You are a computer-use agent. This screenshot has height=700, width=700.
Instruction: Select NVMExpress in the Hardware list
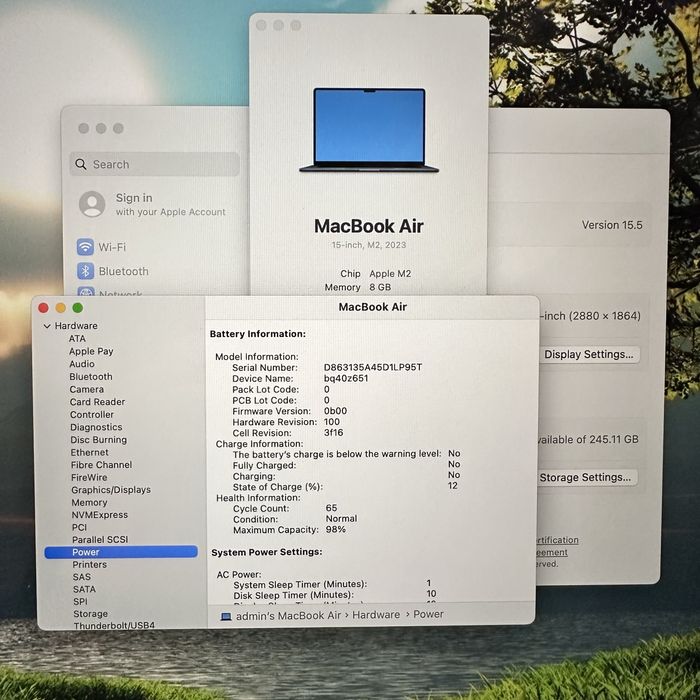[x=100, y=515]
